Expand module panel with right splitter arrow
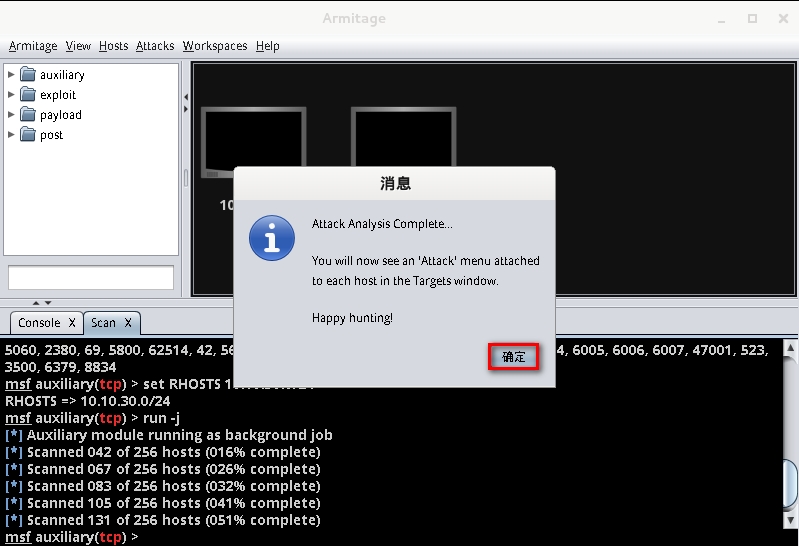Screen dimensions: 799x546 coord(186,109)
